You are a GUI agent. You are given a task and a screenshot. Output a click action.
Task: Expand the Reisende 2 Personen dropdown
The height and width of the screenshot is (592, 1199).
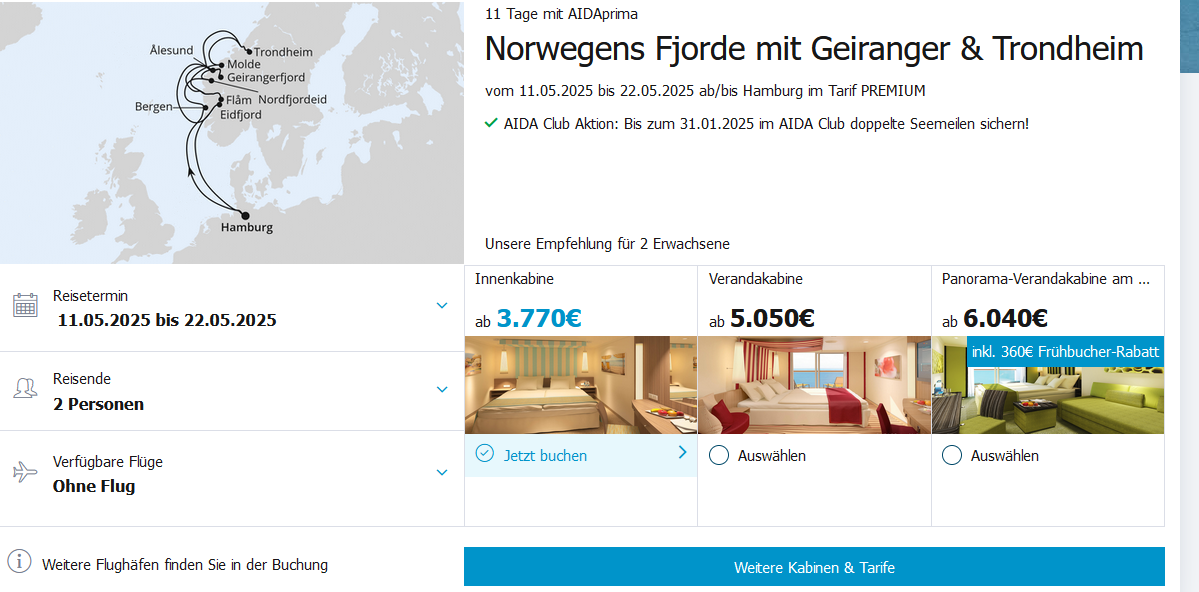pos(442,389)
